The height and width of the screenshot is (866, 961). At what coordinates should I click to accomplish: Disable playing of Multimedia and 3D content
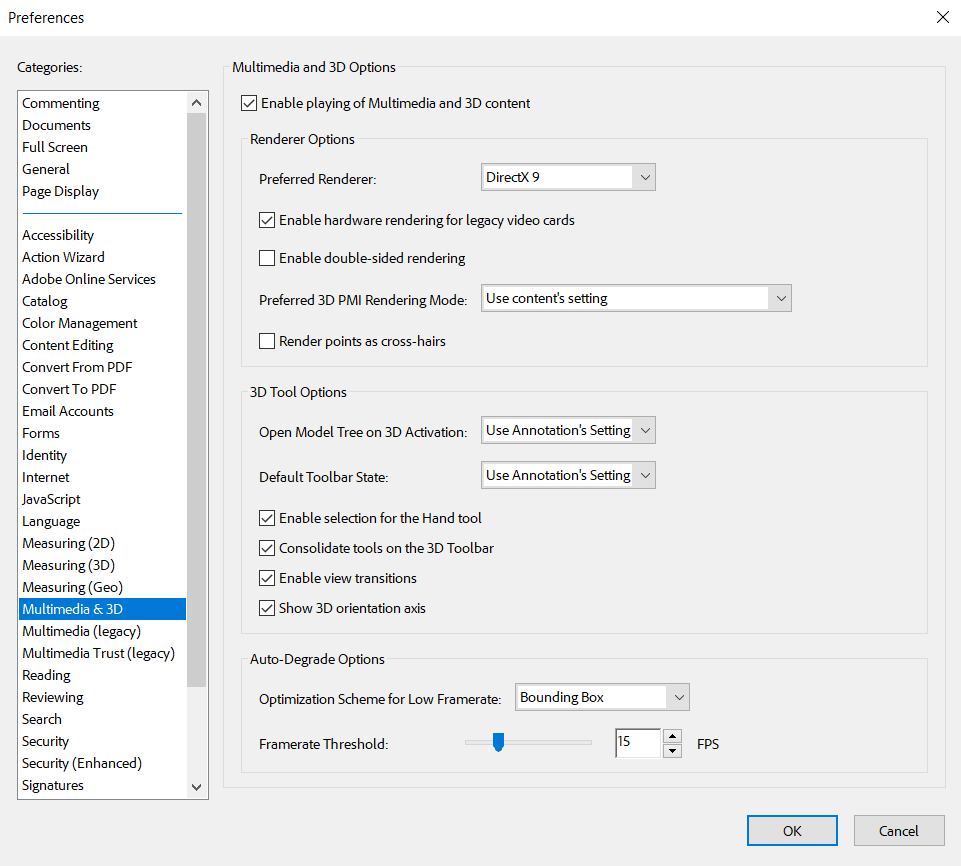point(247,103)
